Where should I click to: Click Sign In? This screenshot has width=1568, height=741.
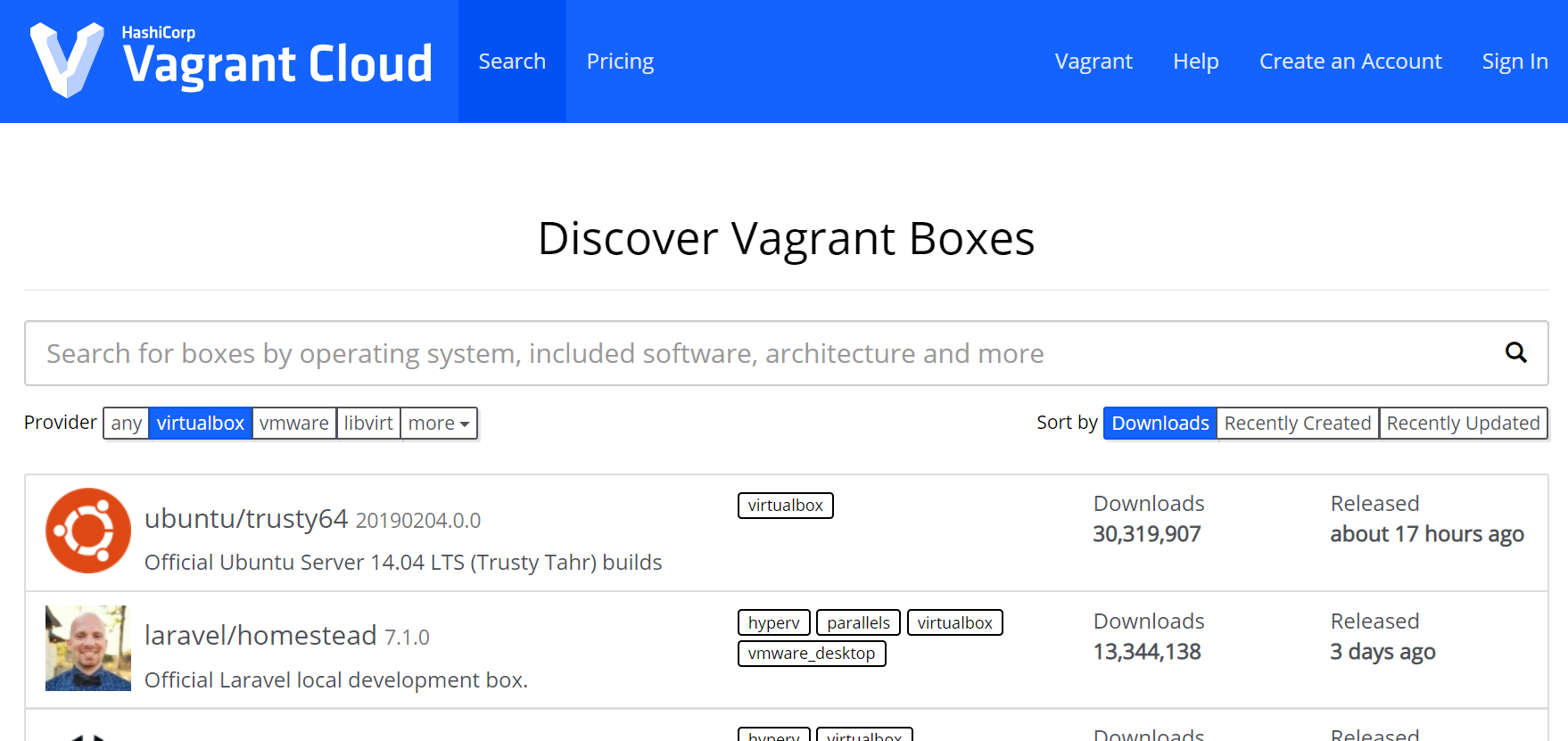[x=1514, y=62]
